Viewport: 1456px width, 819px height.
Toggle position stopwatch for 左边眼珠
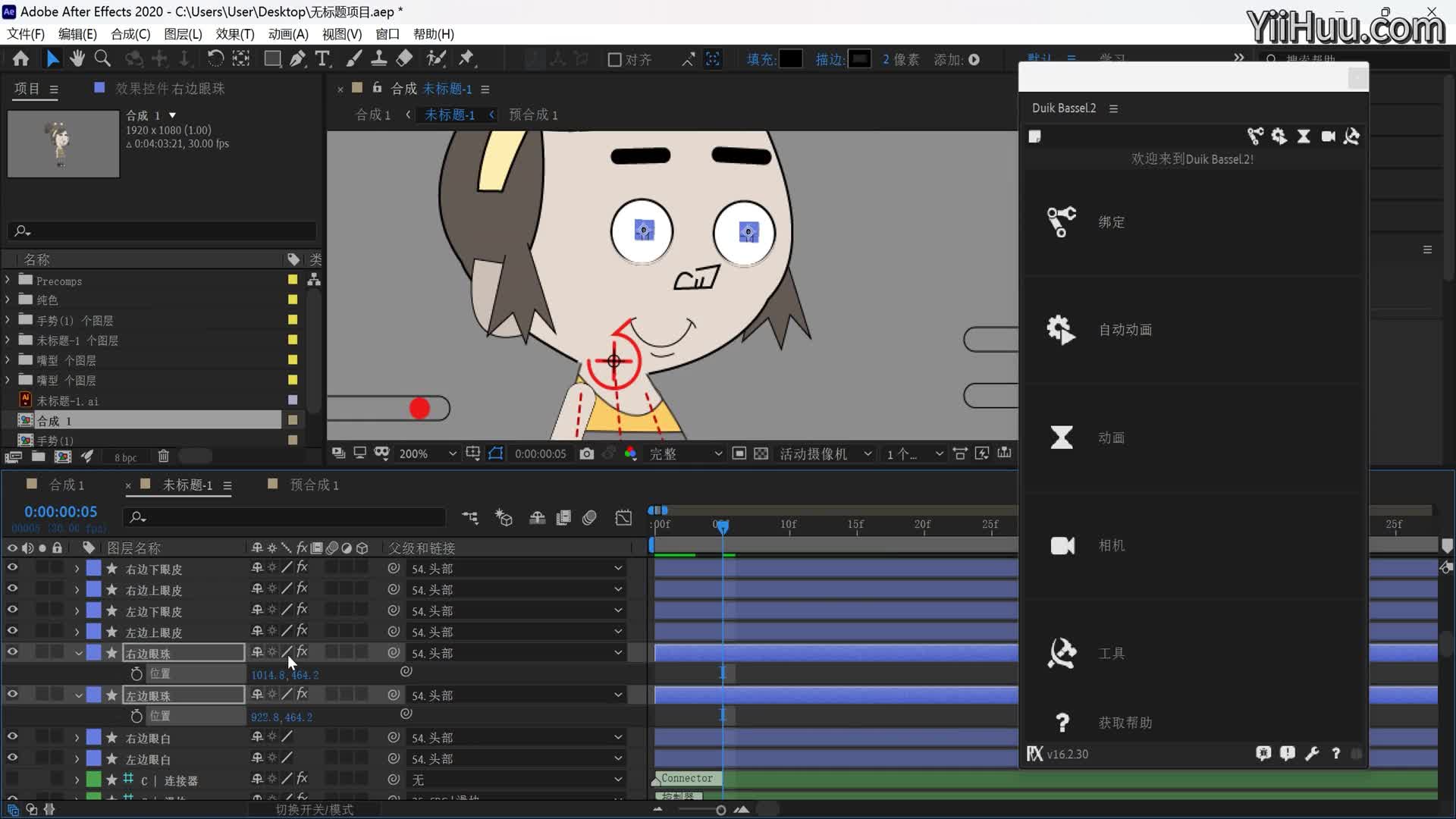pyautogui.click(x=136, y=716)
